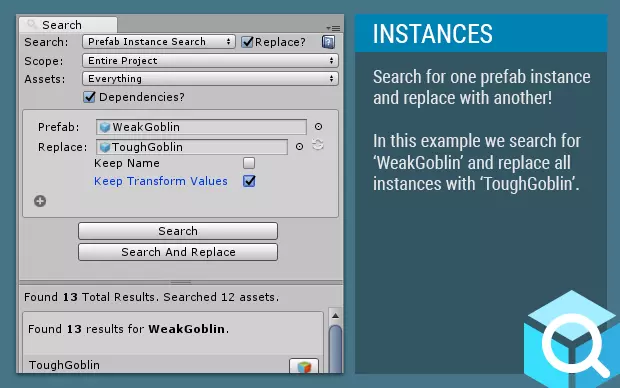Uncheck Keep Transform Values checkbox
Viewport: 620px width, 388px height.
click(x=249, y=181)
